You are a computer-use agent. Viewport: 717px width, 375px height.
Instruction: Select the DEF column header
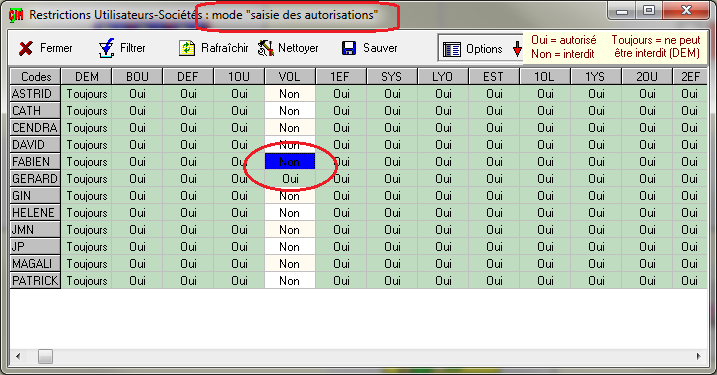coord(188,76)
